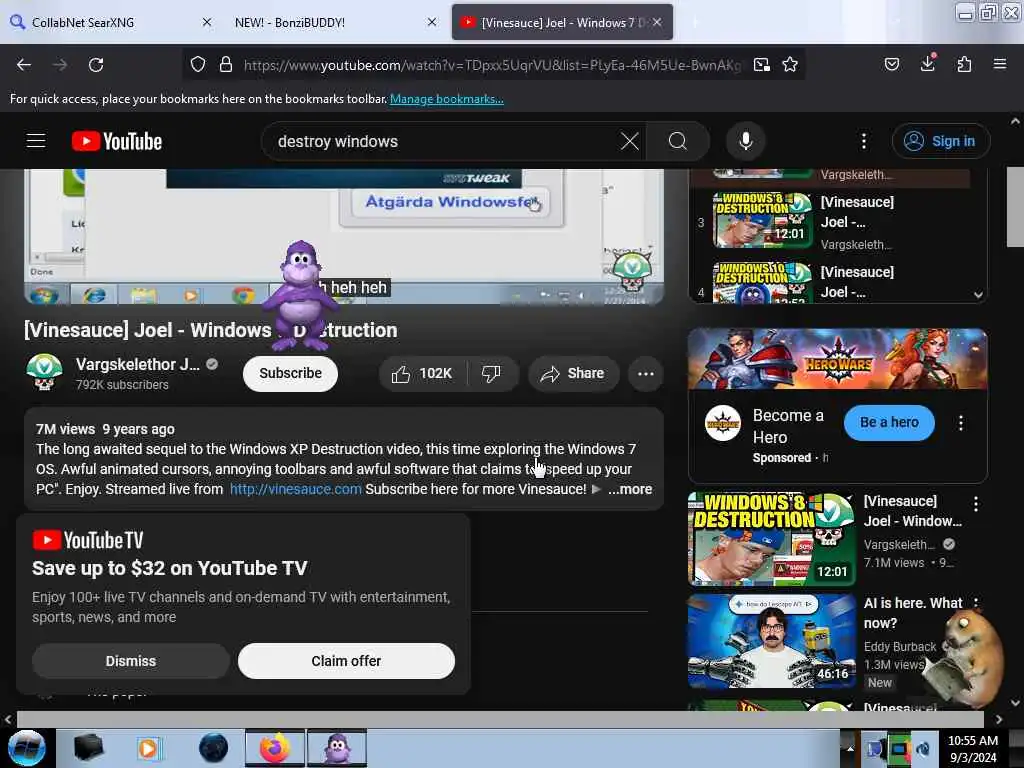Image resolution: width=1024 pixels, height=768 pixels.
Task: Open more actions ellipsis beside Share
Action: pos(646,374)
